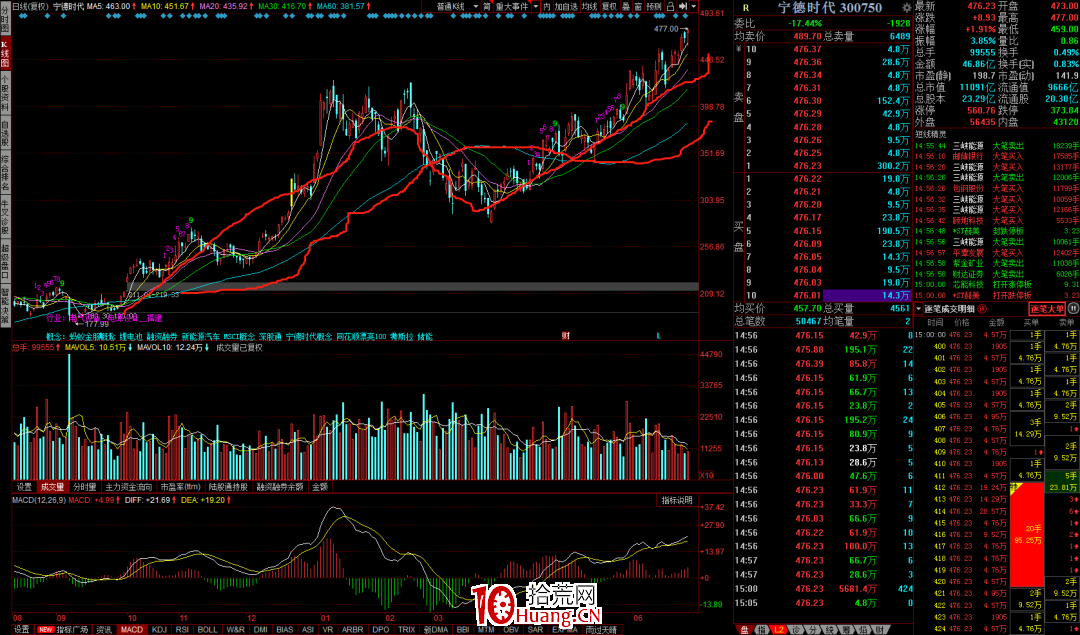The width and height of the screenshot is (1080, 635).
Task: Switch to the W&R indicator
Action: pos(236,629)
